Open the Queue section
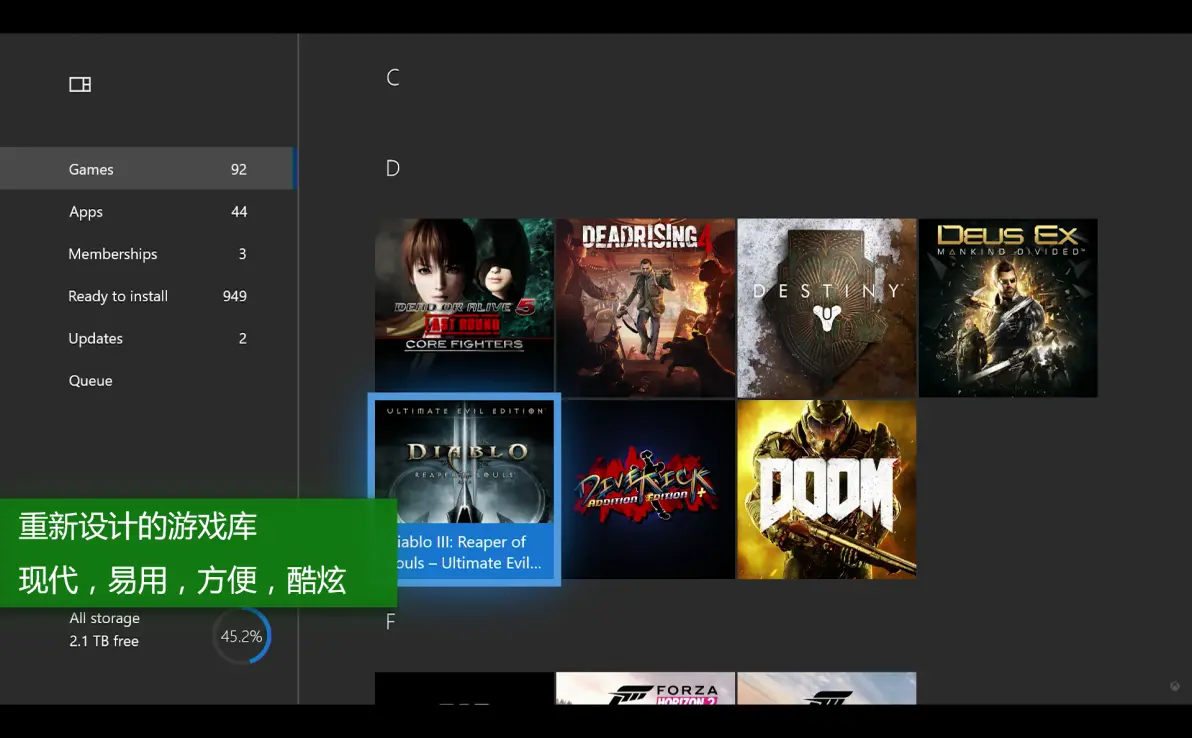Viewport: 1192px width, 738px height. point(147,380)
